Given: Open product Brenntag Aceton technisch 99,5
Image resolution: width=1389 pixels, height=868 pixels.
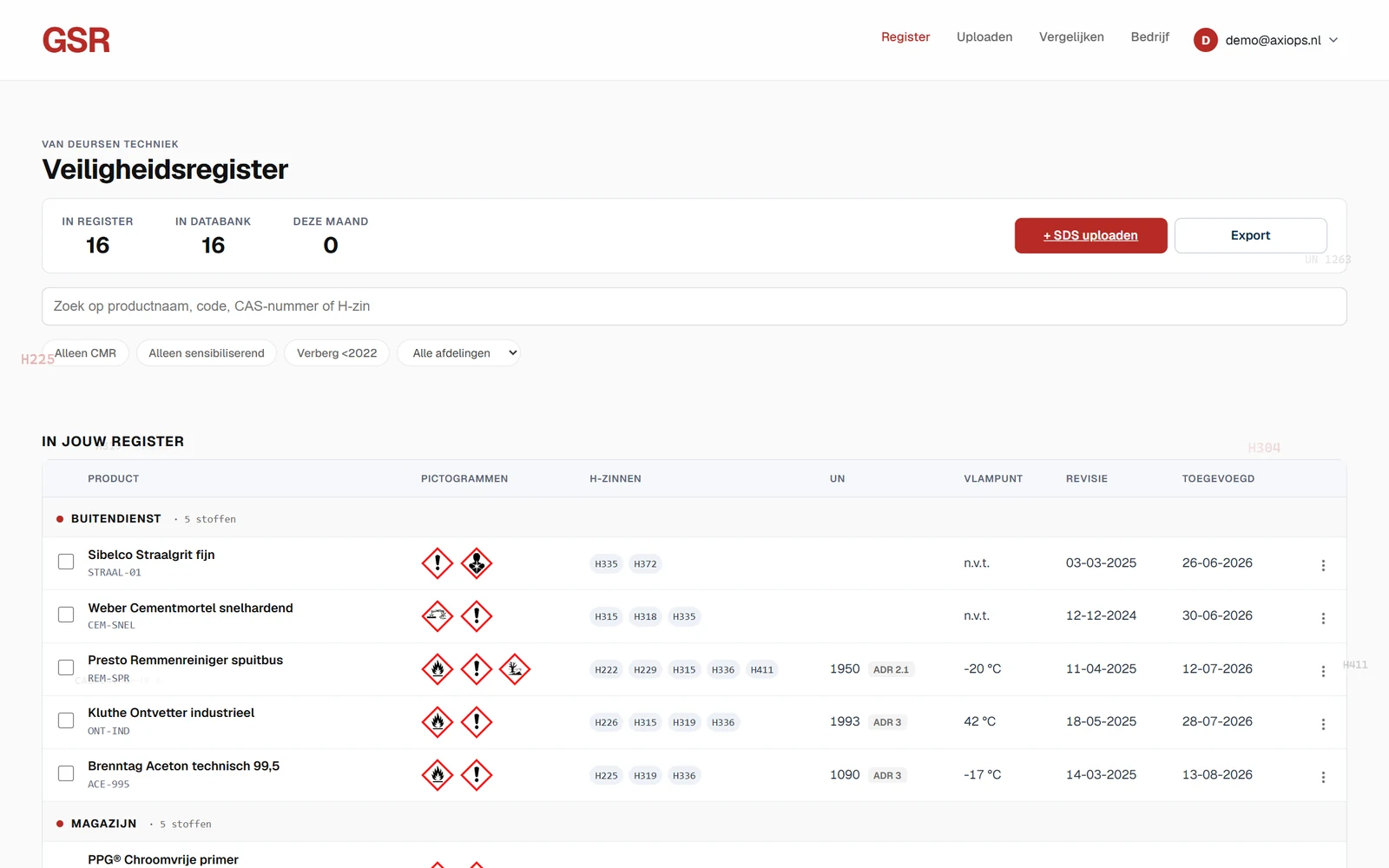Looking at the screenshot, I should tap(183, 766).
